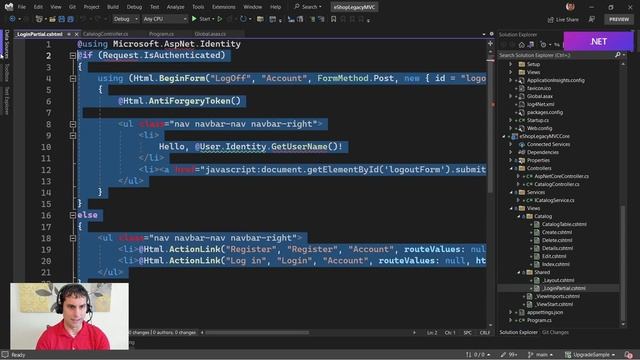Image resolution: width=640 pixels, height=360 pixels.
Task: Select CatalogController.cs in Solution Explorer
Action: tap(557, 184)
